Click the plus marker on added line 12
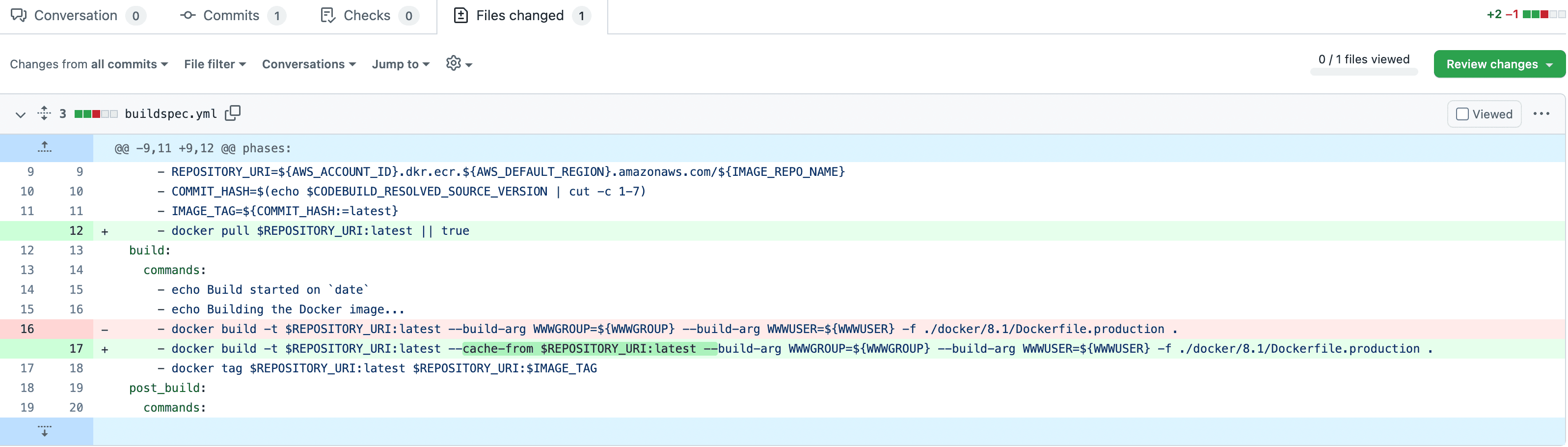Image resolution: width=1568 pixels, height=447 pixels. tap(105, 231)
